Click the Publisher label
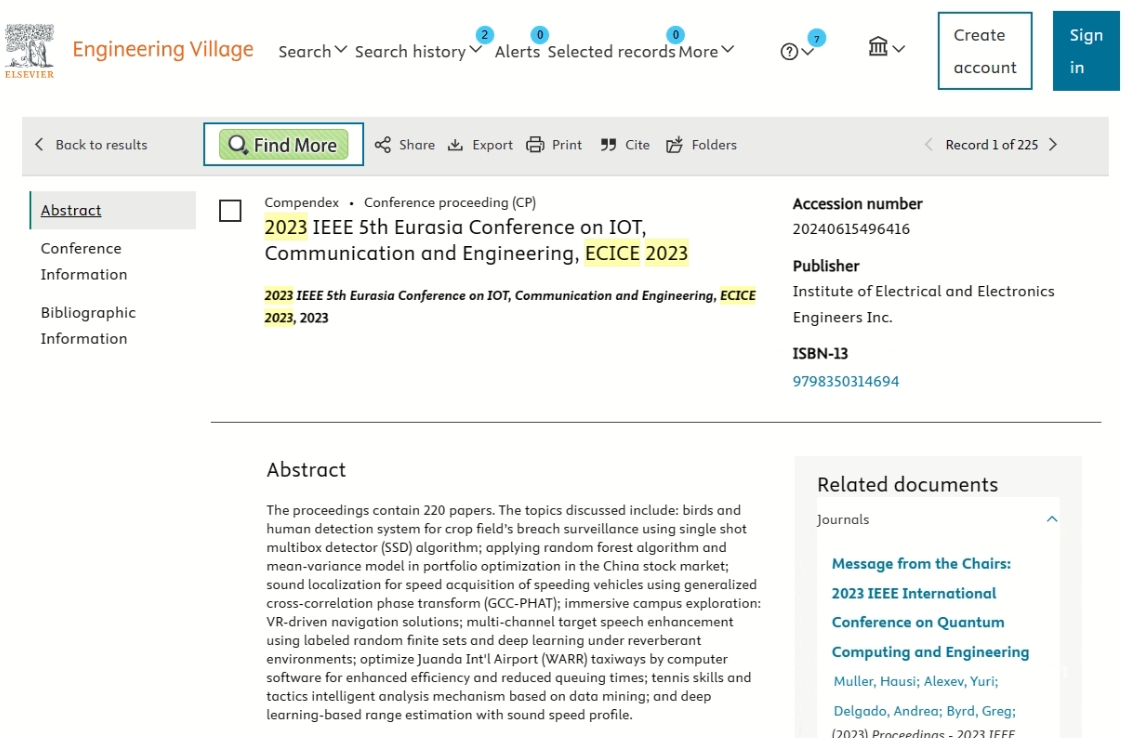 826,267
